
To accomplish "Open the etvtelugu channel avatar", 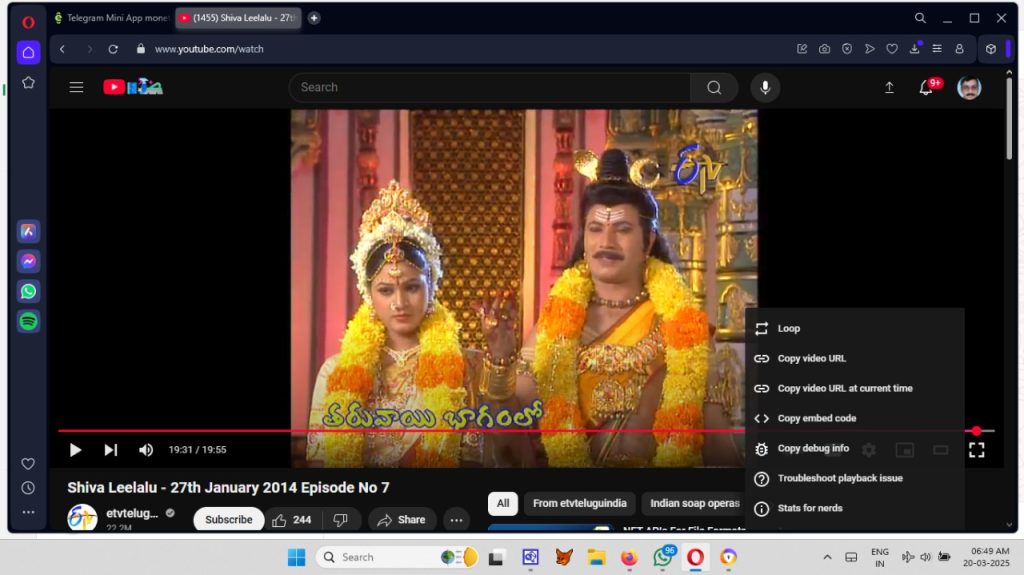I will [82, 519].
